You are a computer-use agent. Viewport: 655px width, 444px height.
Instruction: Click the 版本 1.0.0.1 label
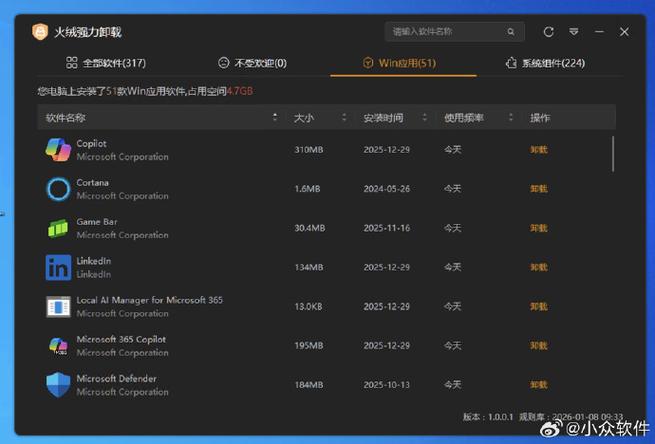point(488,417)
